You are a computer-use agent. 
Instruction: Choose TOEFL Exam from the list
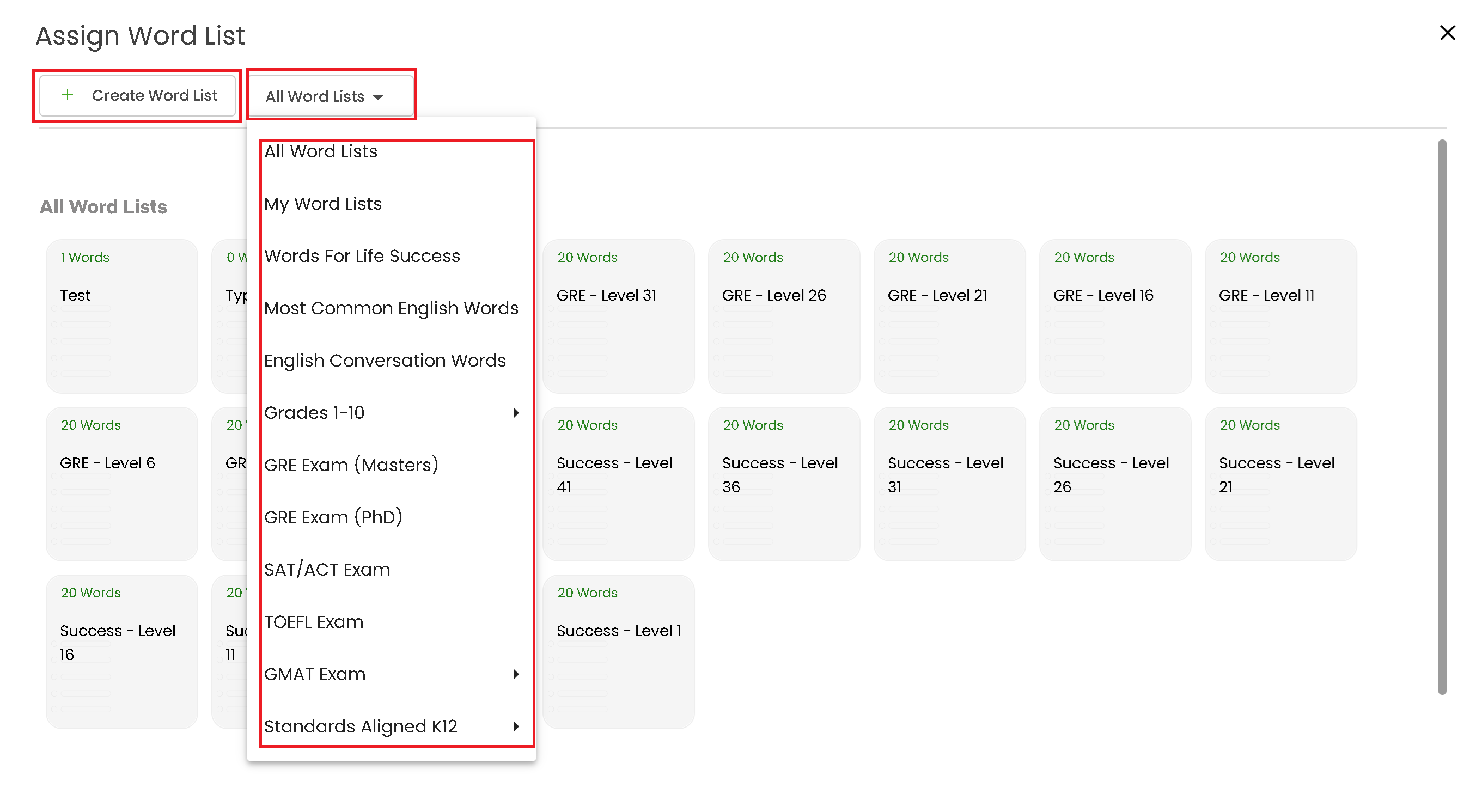pos(314,621)
